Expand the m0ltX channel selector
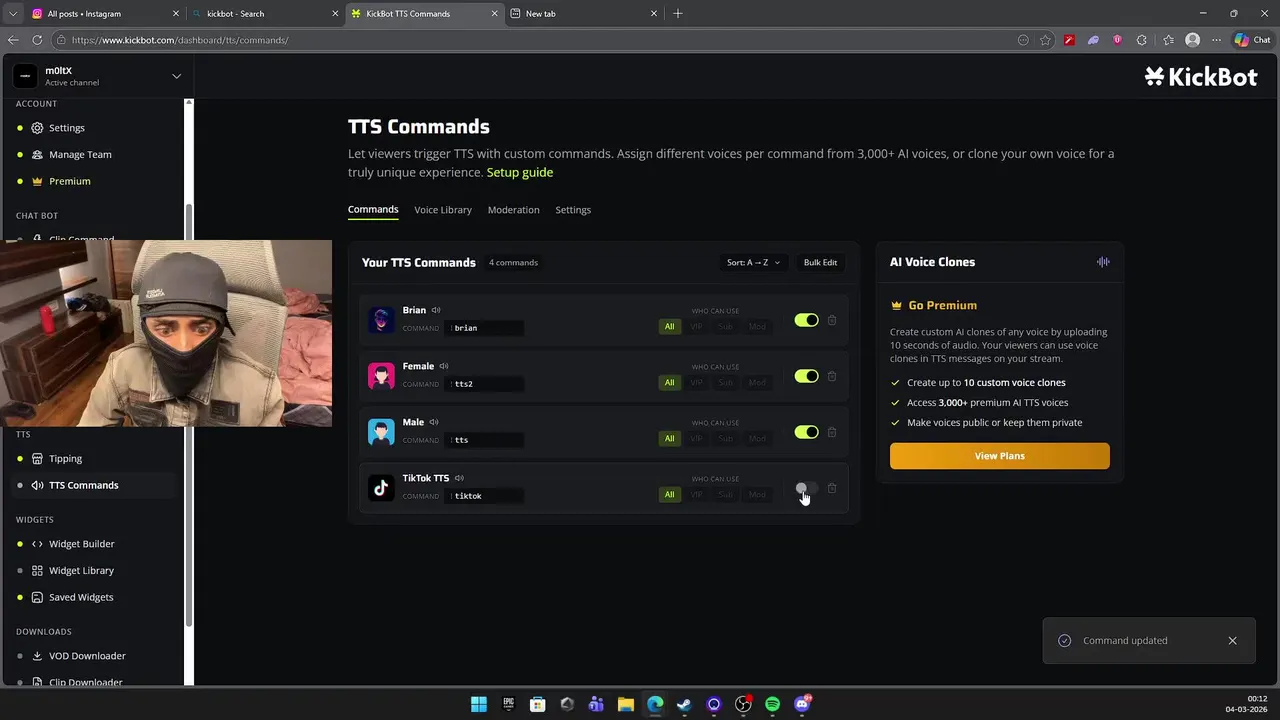The height and width of the screenshot is (720, 1280). 176,76
